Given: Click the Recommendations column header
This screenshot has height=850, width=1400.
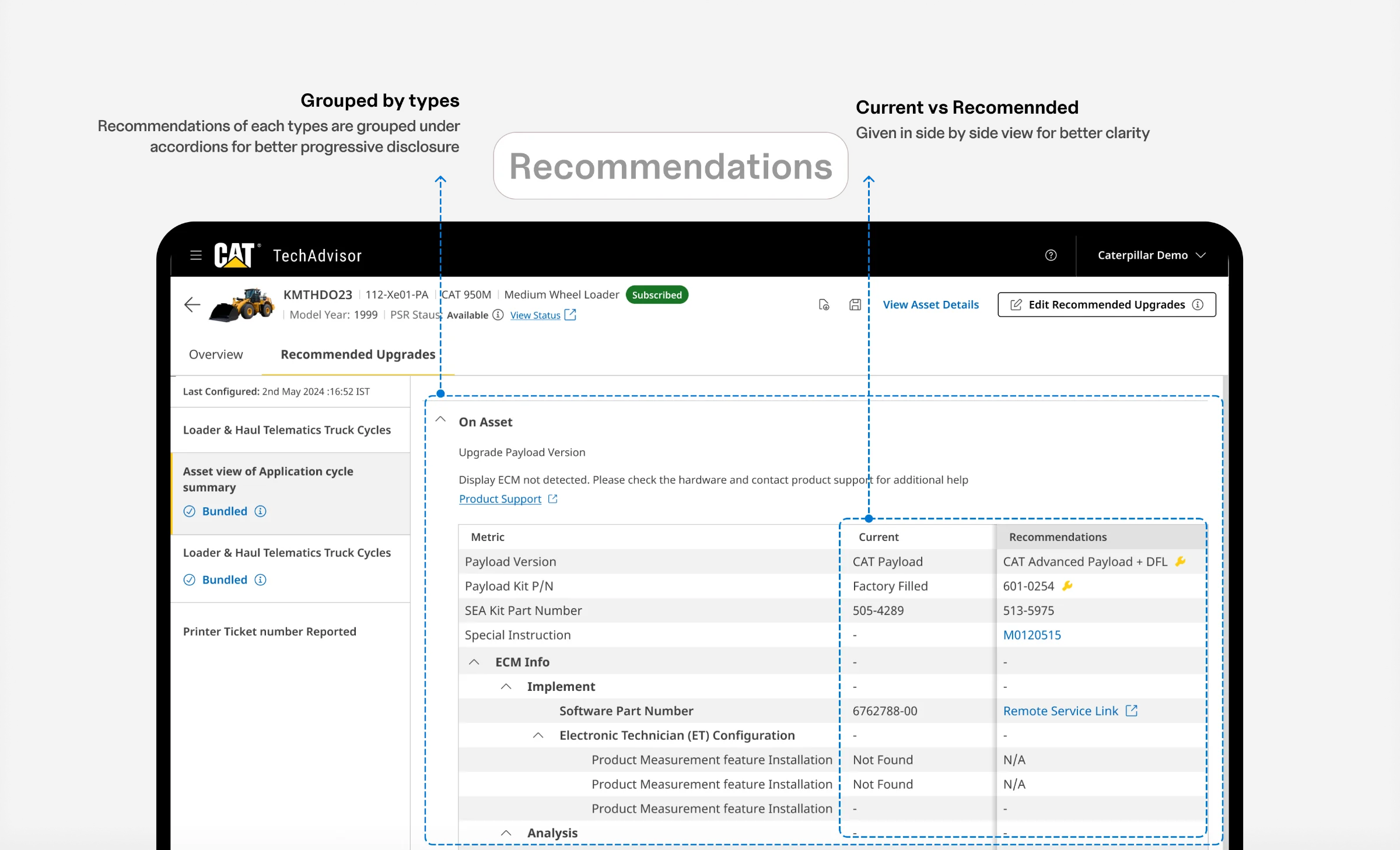Looking at the screenshot, I should (x=1101, y=537).
